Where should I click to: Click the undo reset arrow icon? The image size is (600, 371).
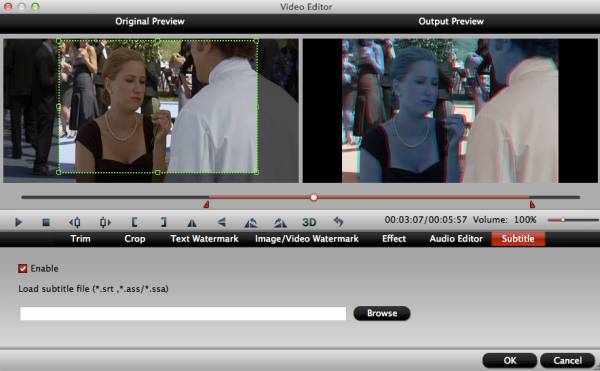[x=338, y=221]
